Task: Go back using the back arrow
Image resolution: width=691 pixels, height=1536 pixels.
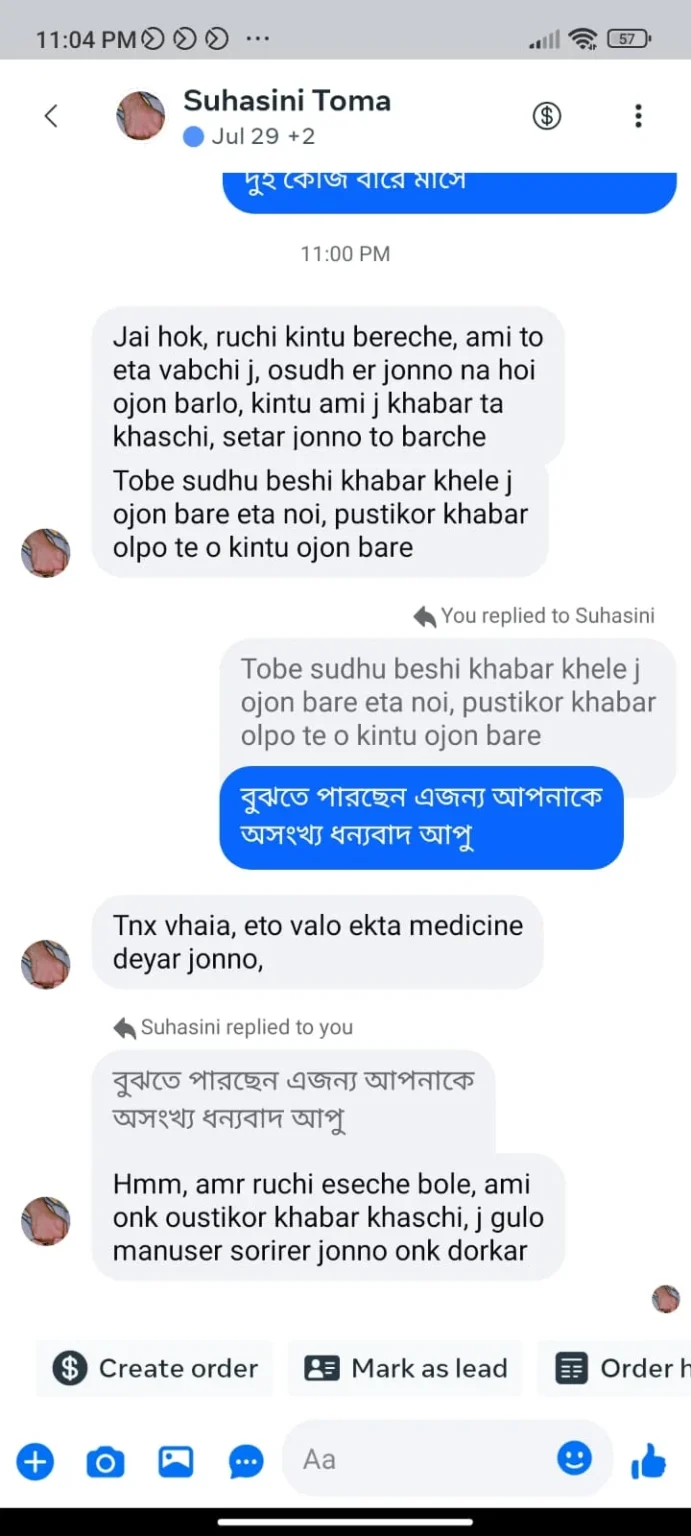Action: click(x=51, y=116)
